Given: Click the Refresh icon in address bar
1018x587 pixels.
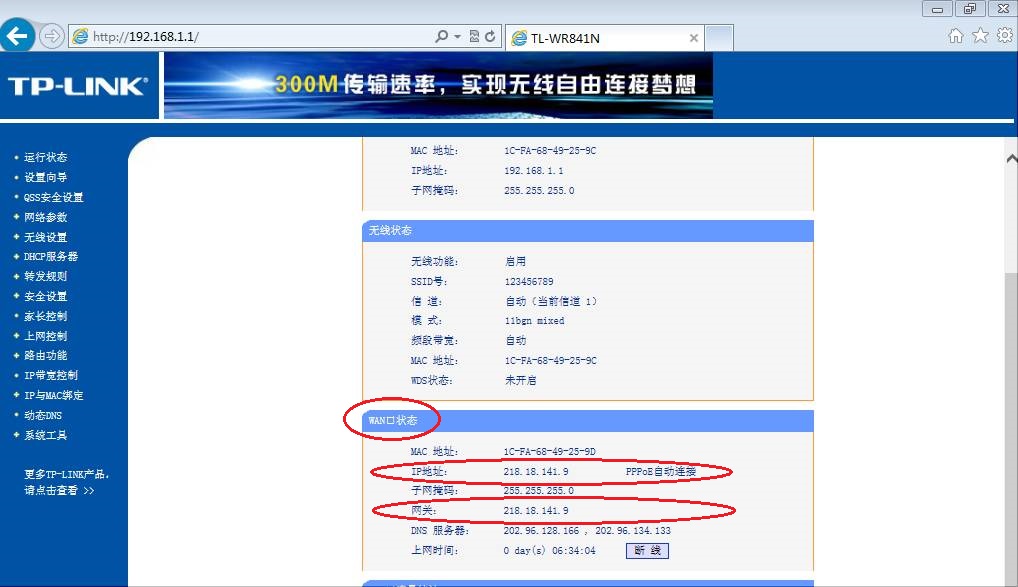Looking at the screenshot, I should pyautogui.click(x=491, y=37).
